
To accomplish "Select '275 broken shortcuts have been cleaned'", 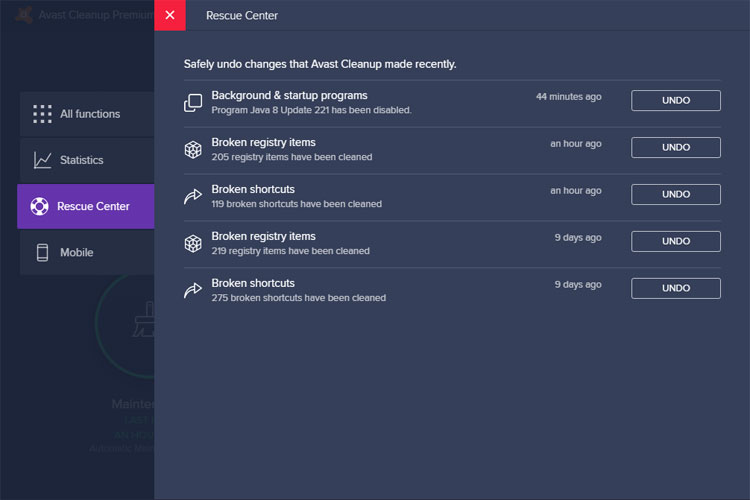I will point(298,298).
